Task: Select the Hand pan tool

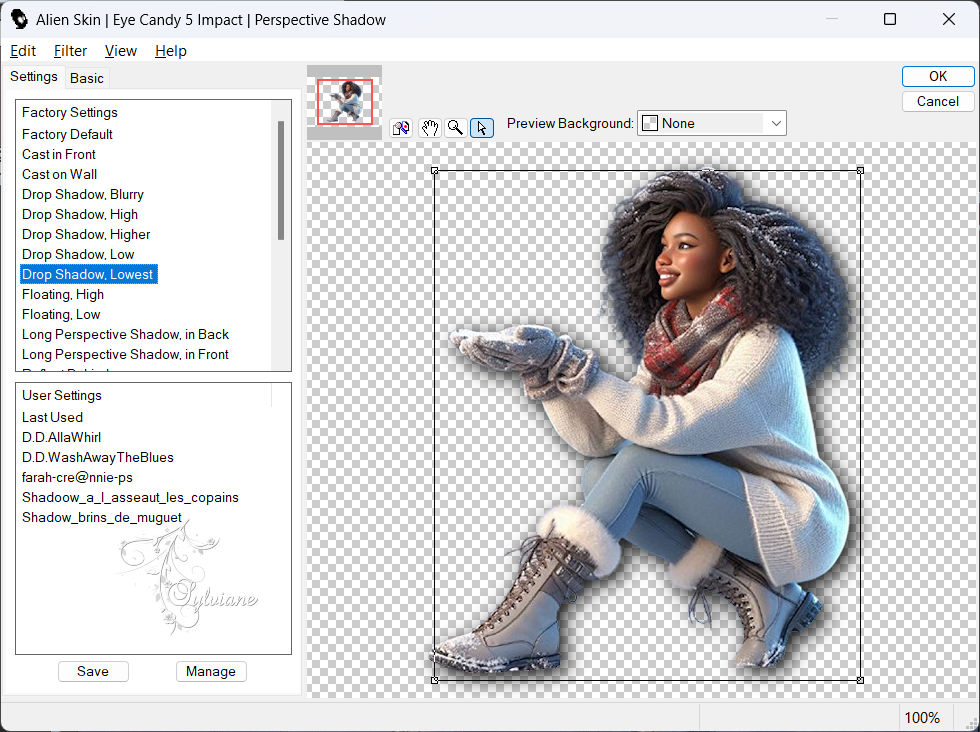Action: click(429, 128)
